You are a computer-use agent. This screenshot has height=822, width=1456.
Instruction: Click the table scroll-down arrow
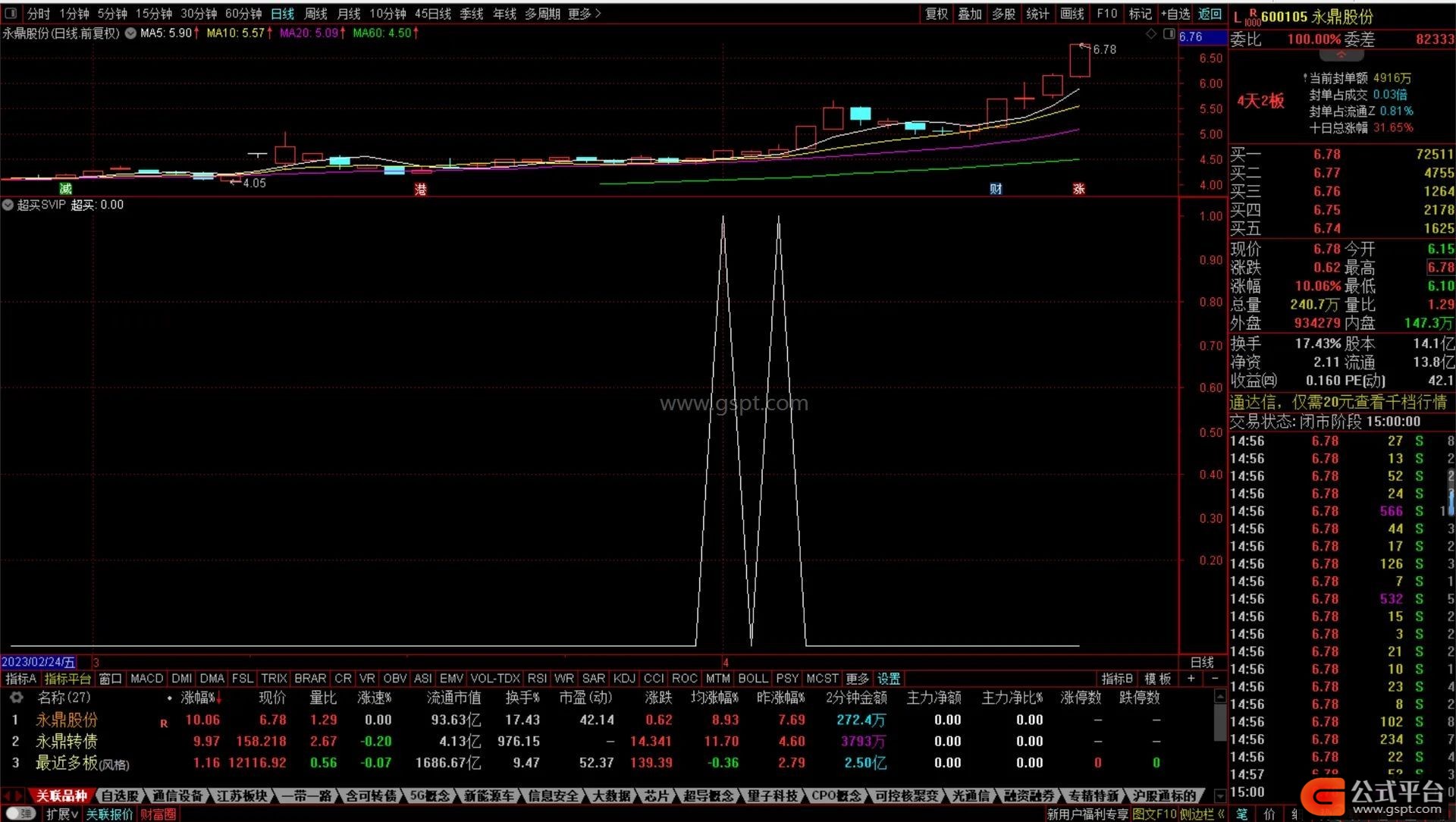coord(1220,795)
